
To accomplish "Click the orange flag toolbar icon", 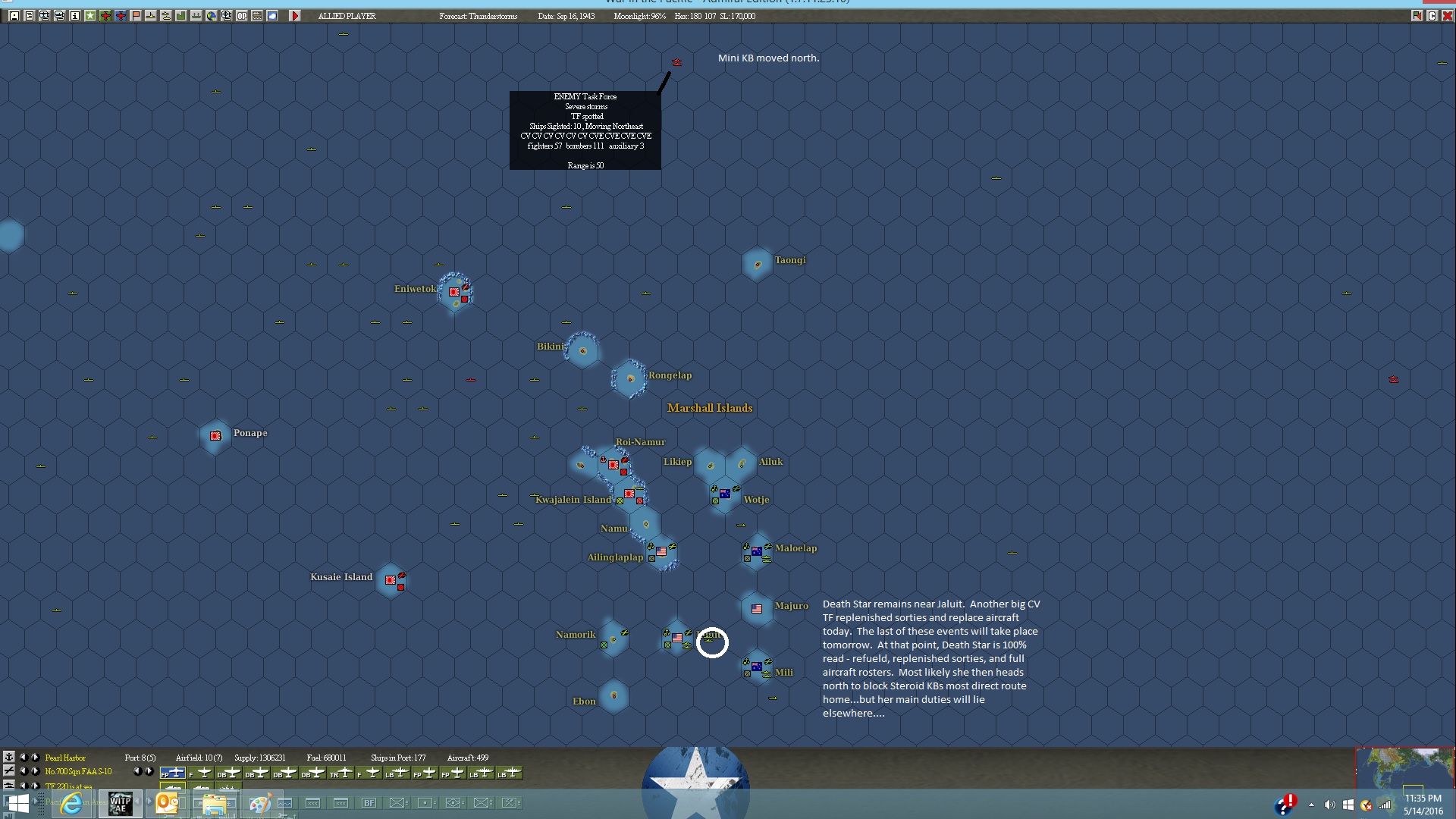I will (136, 16).
